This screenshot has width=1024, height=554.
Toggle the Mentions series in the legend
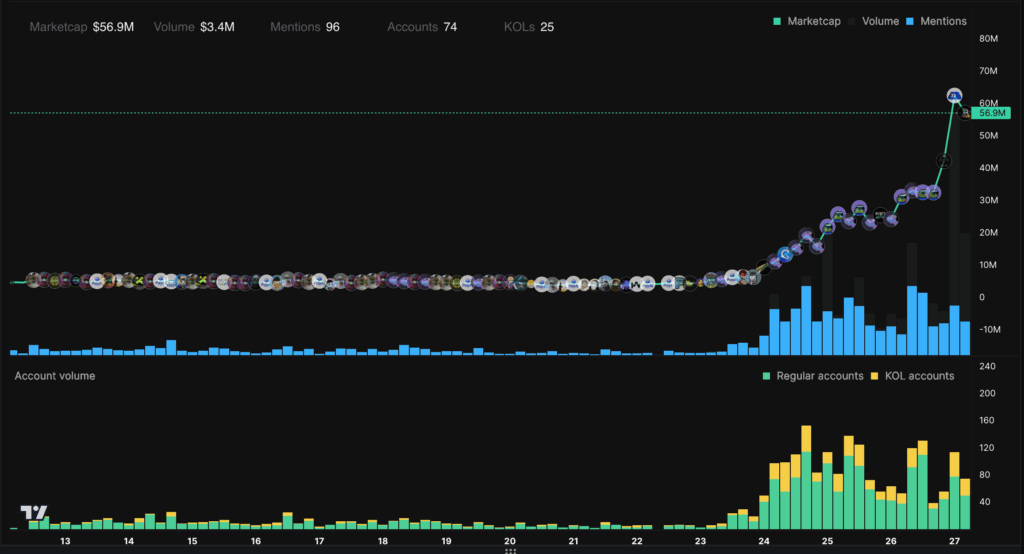938,21
